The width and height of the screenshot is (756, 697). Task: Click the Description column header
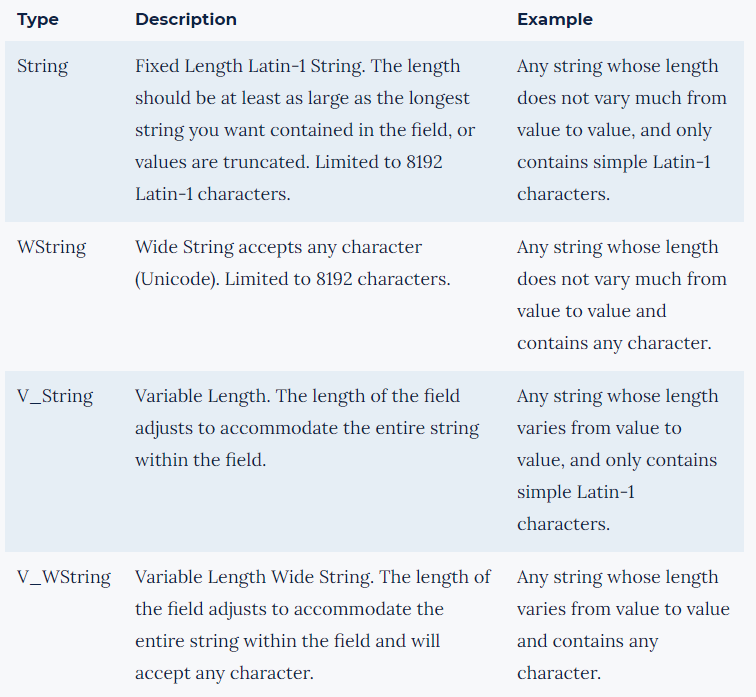click(186, 20)
